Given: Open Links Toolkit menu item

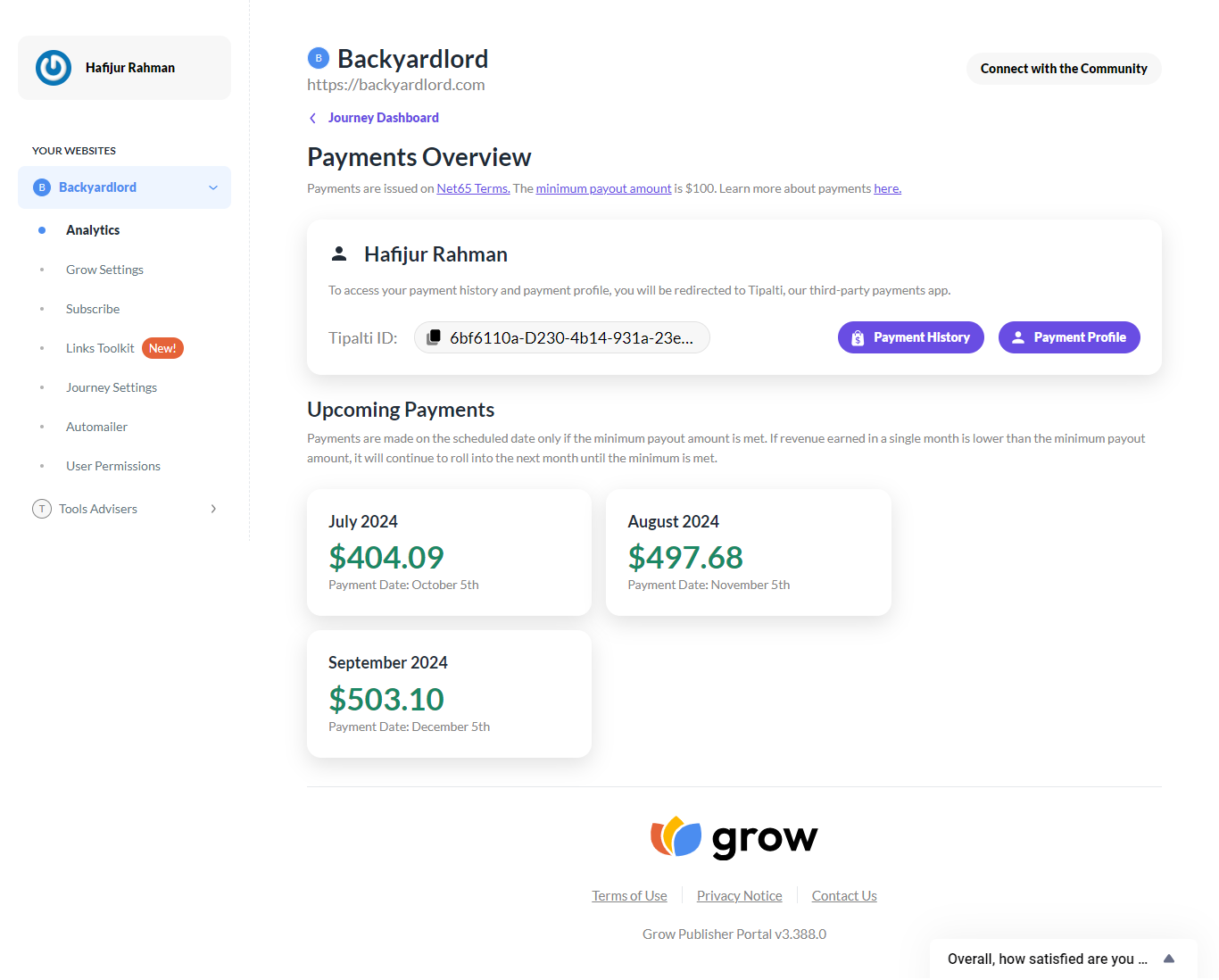Looking at the screenshot, I should pyautogui.click(x=100, y=348).
